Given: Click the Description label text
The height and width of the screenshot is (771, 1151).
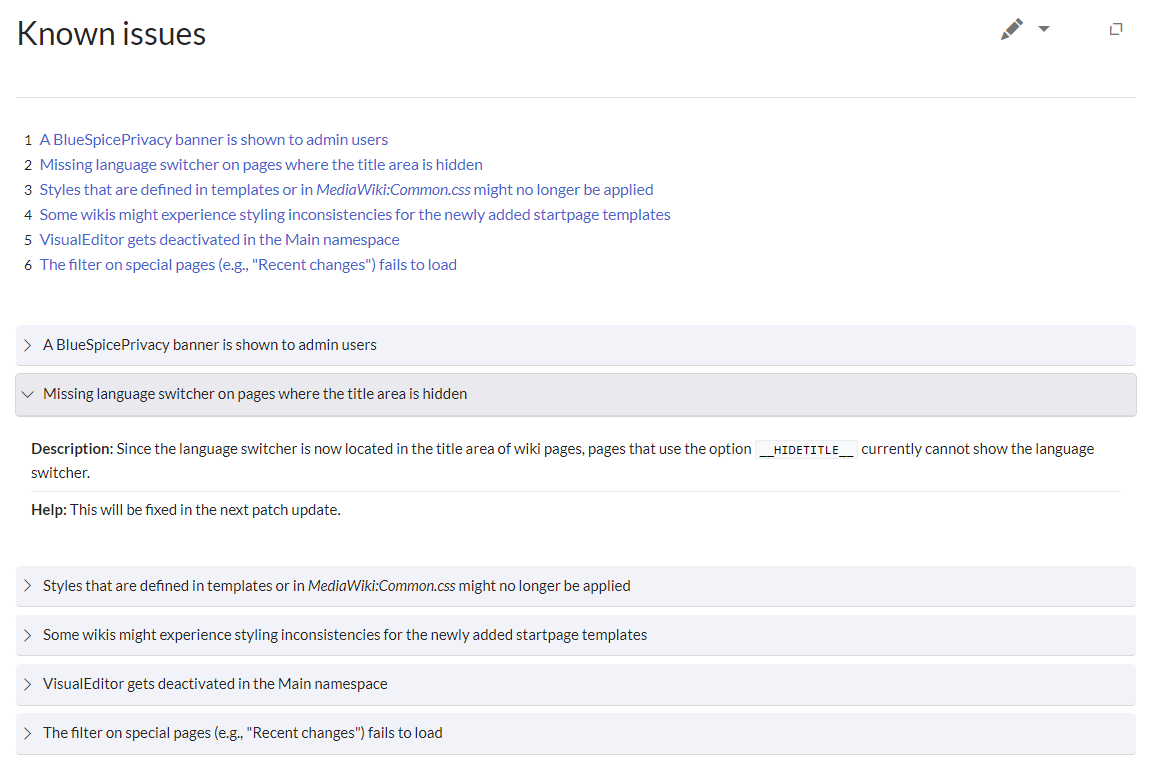Looking at the screenshot, I should click(x=72, y=449).
